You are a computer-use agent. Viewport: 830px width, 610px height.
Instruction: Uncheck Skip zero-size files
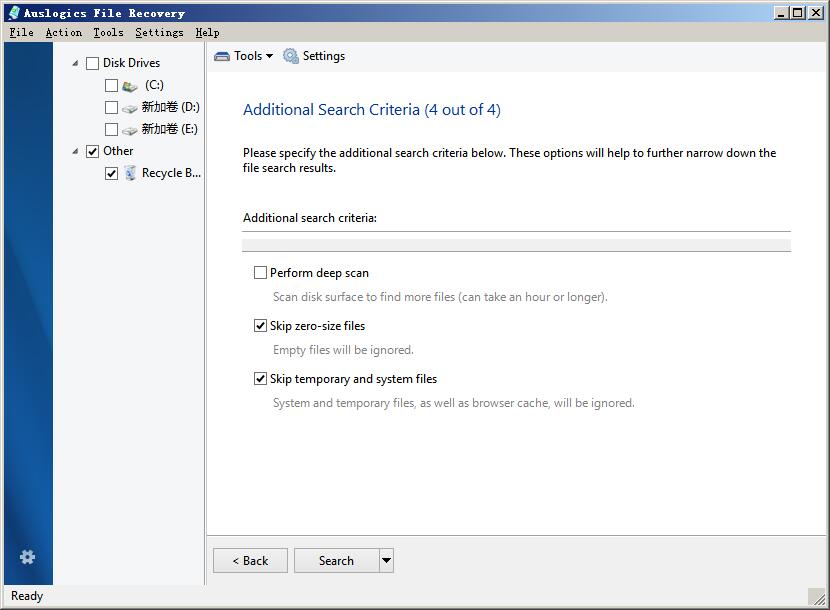tap(260, 326)
